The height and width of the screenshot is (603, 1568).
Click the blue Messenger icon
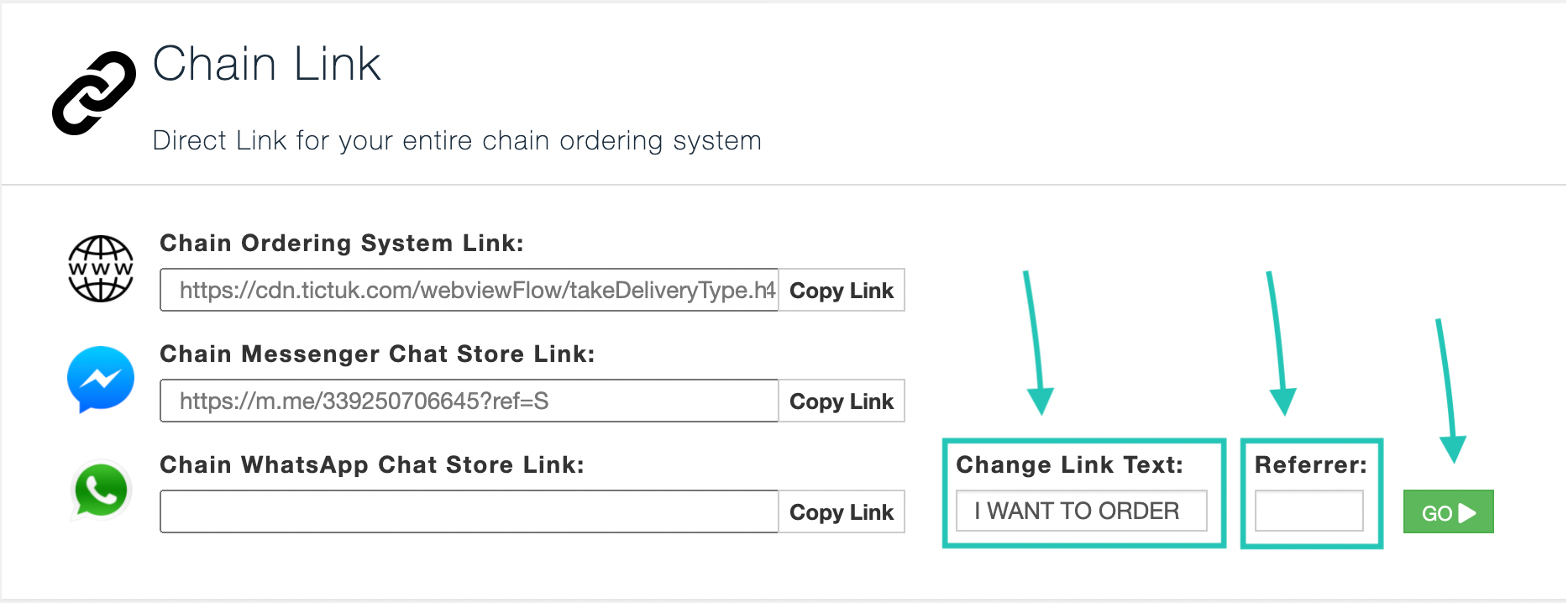(x=101, y=380)
